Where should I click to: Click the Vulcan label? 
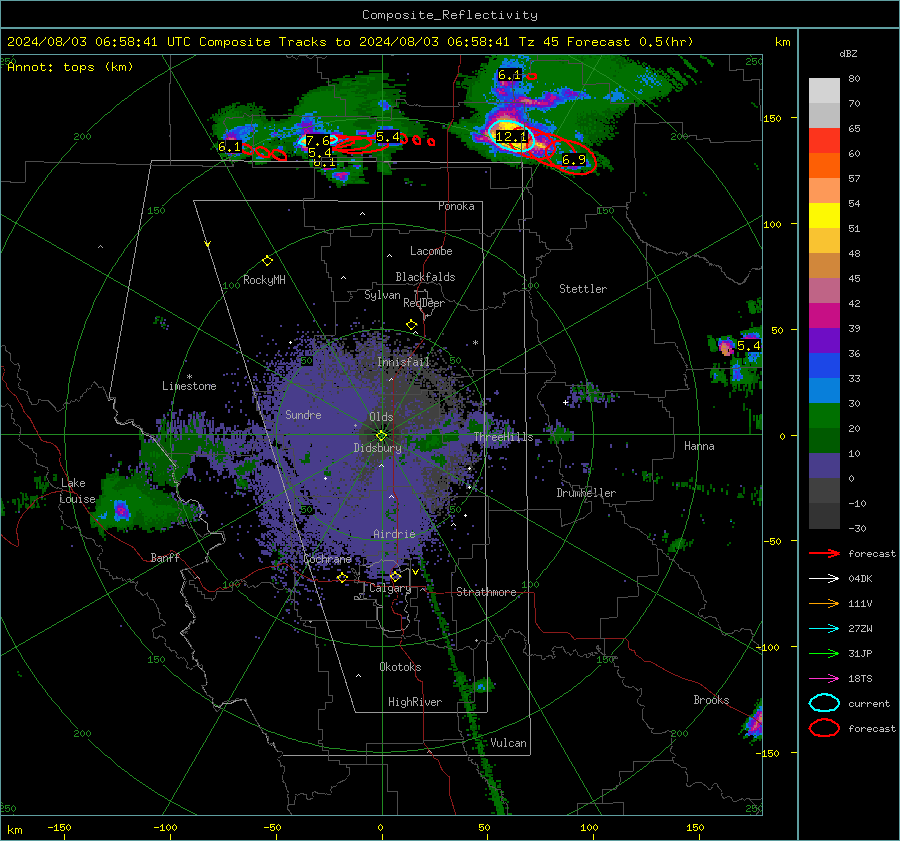click(508, 743)
